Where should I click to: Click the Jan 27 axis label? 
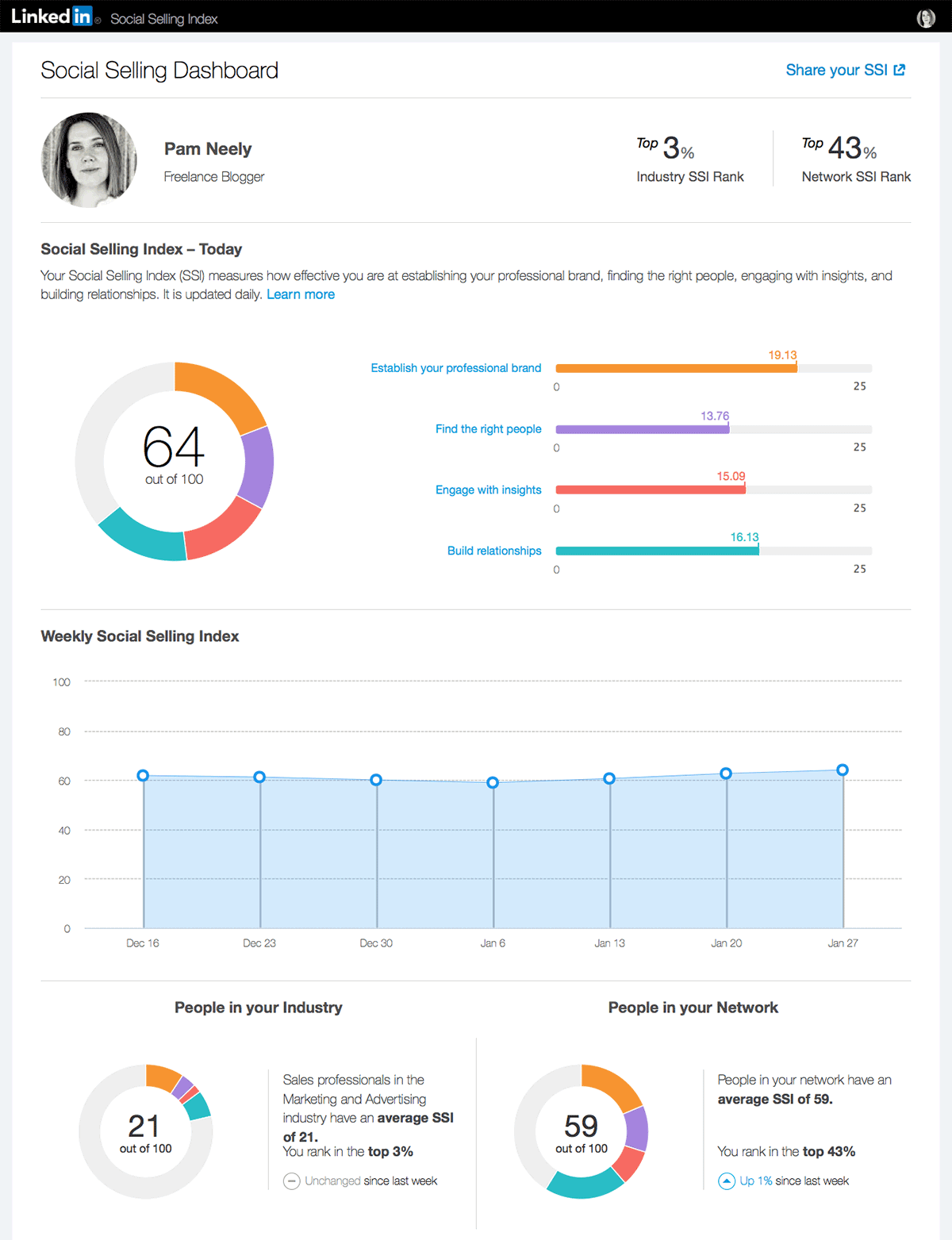(x=843, y=943)
